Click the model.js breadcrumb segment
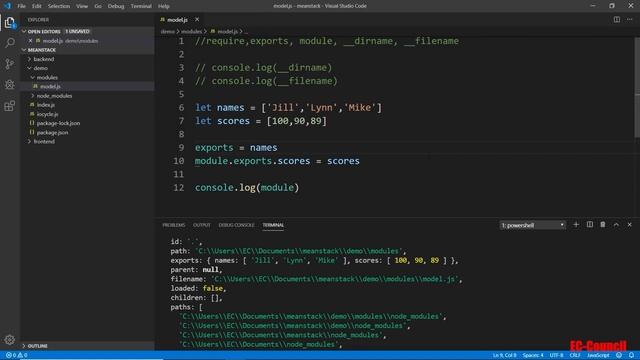Image resolution: width=640 pixels, height=360 pixels. click(x=227, y=31)
